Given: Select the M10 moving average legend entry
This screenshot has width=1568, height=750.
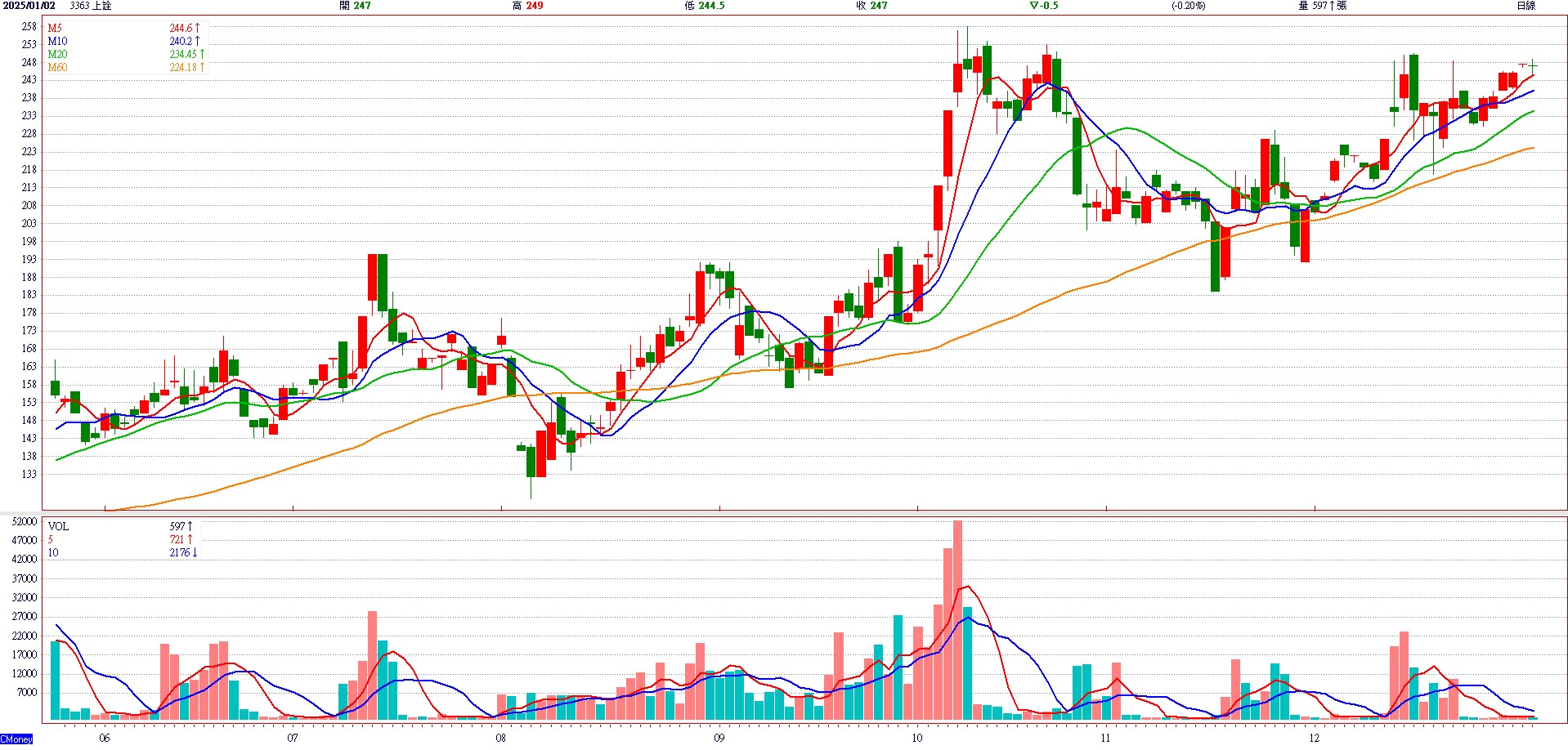Looking at the screenshot, I should click(57, 42).
